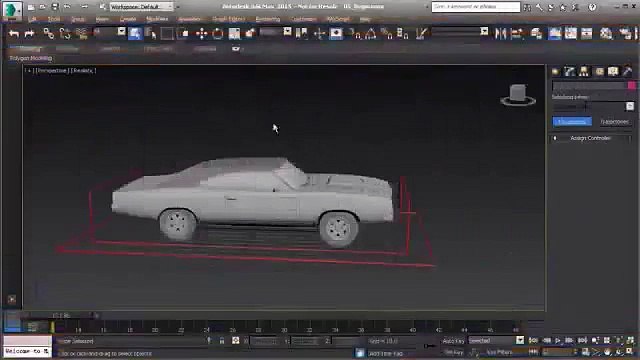
Task: Open the Create menu
Action: (x=128, y=19)
